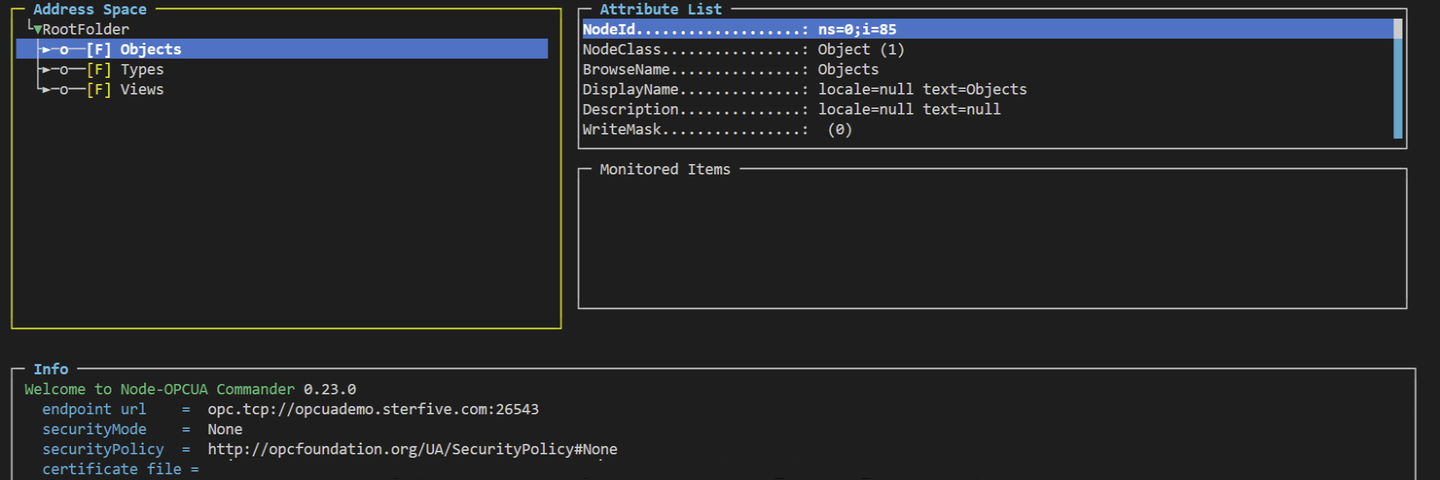The height and width of the screenshot is (480, 1440).
Task: Expand the Objects node arrow
Action: (45, 49)
